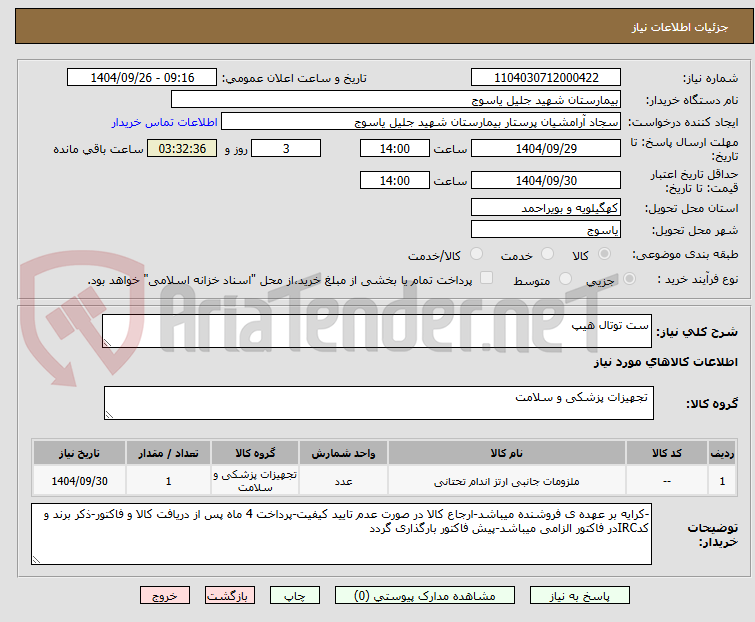Click the response deadline time 14:00 field
Screen dimensions: 755x622
click(x=395, y=148)
